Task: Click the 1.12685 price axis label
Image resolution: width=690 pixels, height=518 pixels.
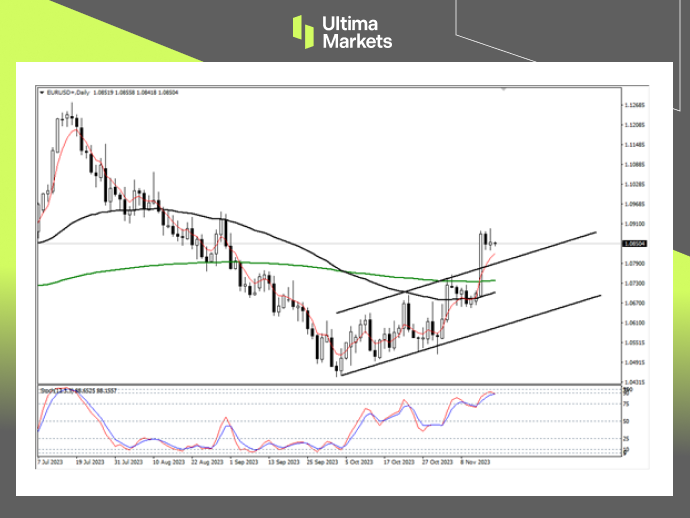Action: tap(633, 105)
